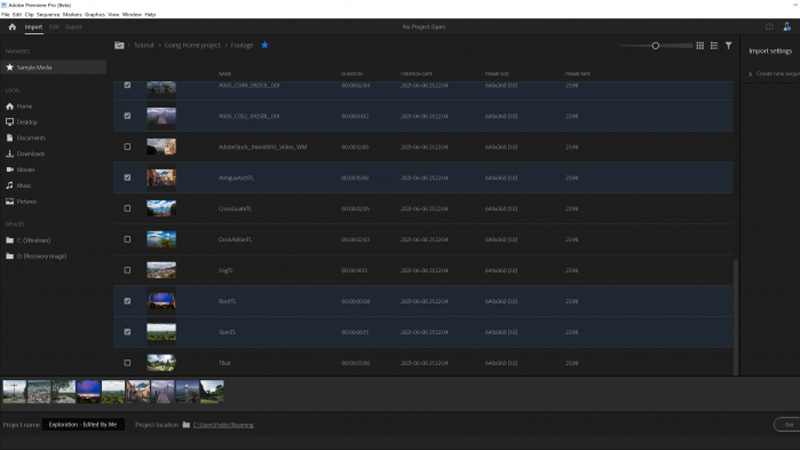Open Sample Media in Favorites
Image resolution: width=800 pixels, height=450 pixels.
click(34, 67)
